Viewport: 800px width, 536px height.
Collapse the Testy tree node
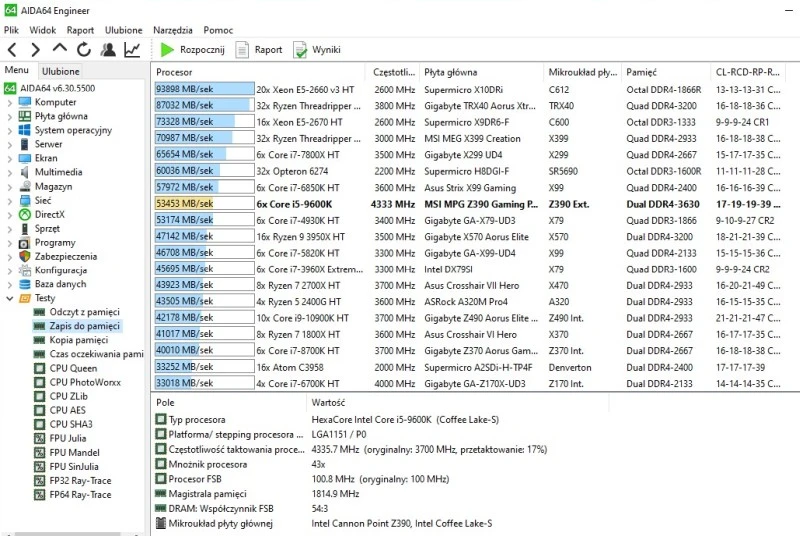point(9,298)
